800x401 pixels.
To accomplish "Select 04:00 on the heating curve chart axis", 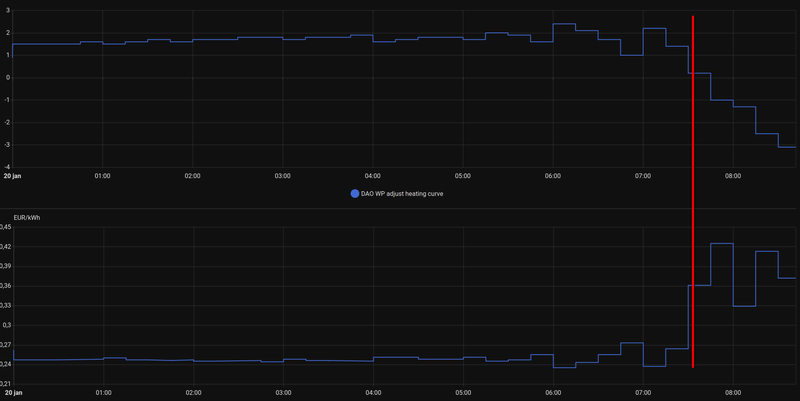I will (372, 176).
